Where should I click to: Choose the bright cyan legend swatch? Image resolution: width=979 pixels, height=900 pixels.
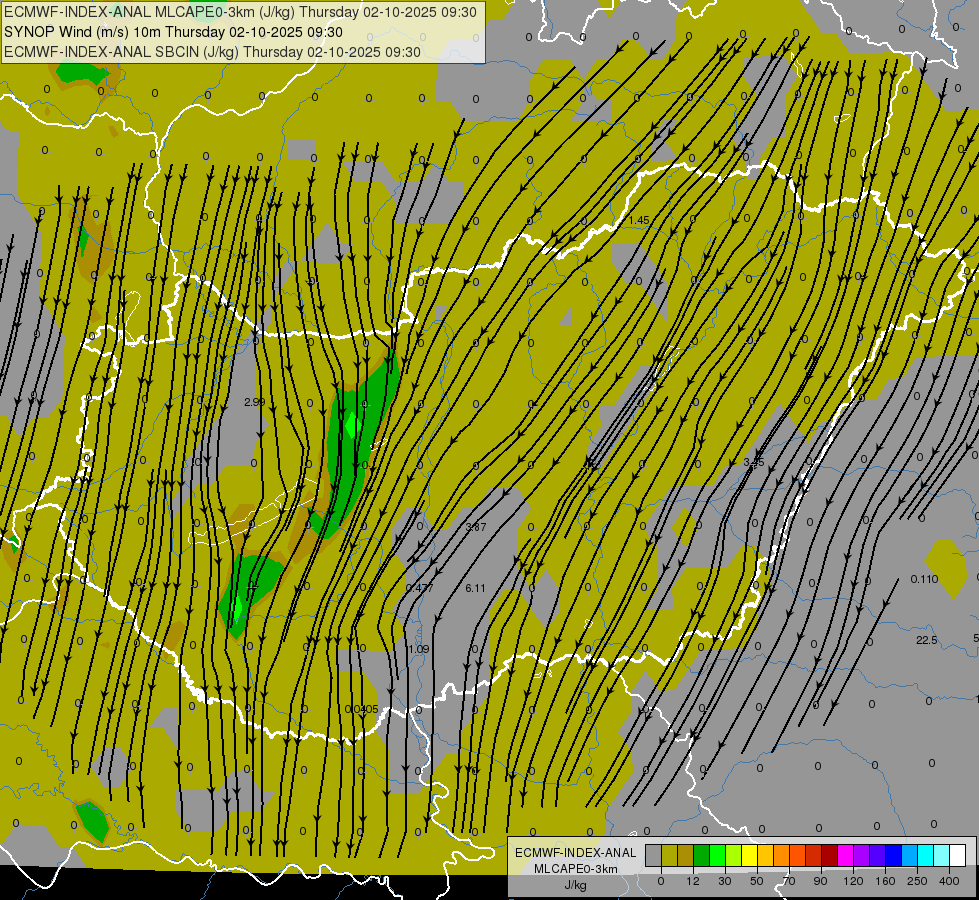tap(926, 856)
